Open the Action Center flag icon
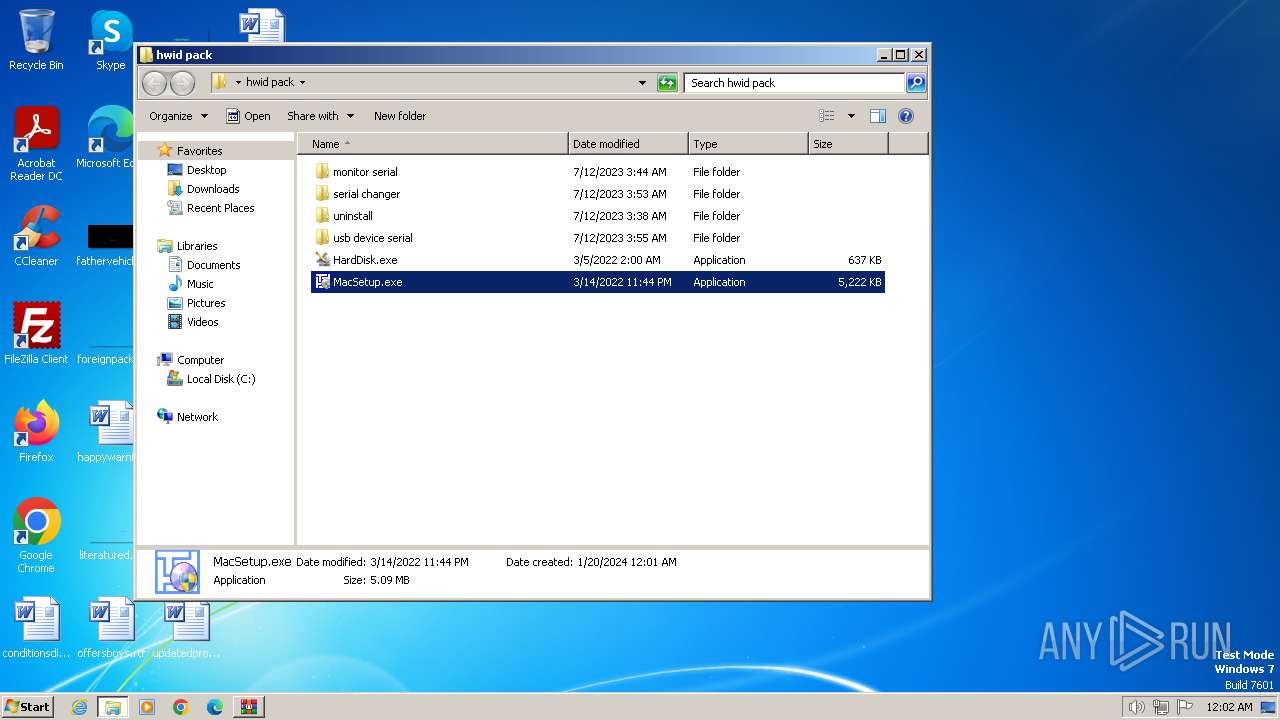The height and width of the screenshot is (720, 1280). (x=1185, y=707)
